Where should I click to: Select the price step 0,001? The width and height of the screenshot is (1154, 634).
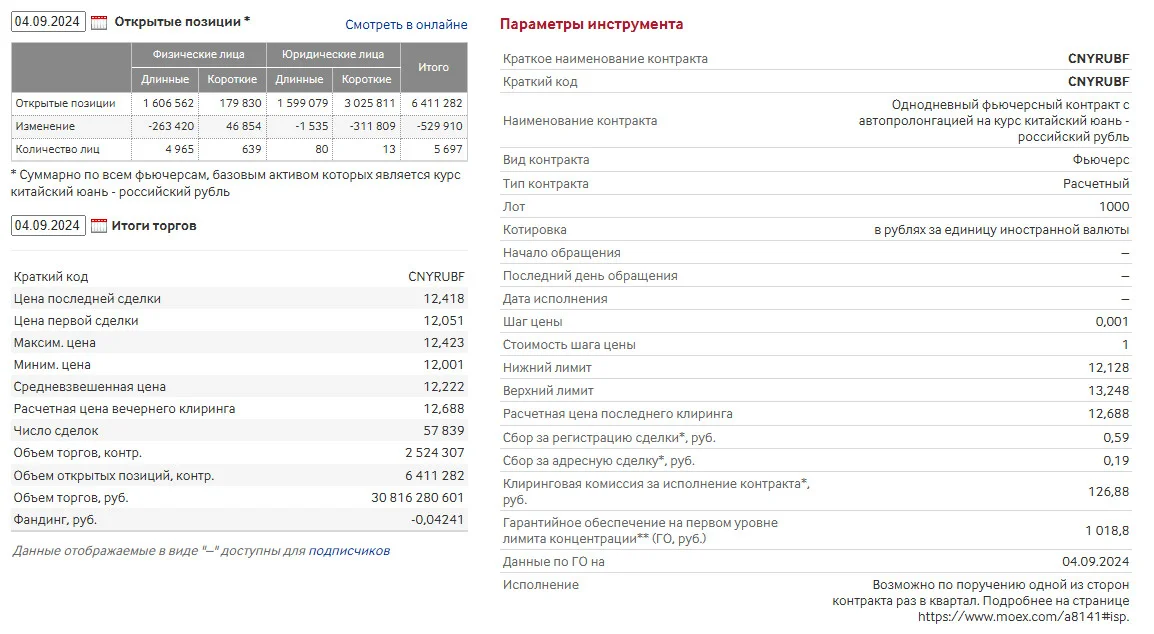click(x=1112, y=322)
